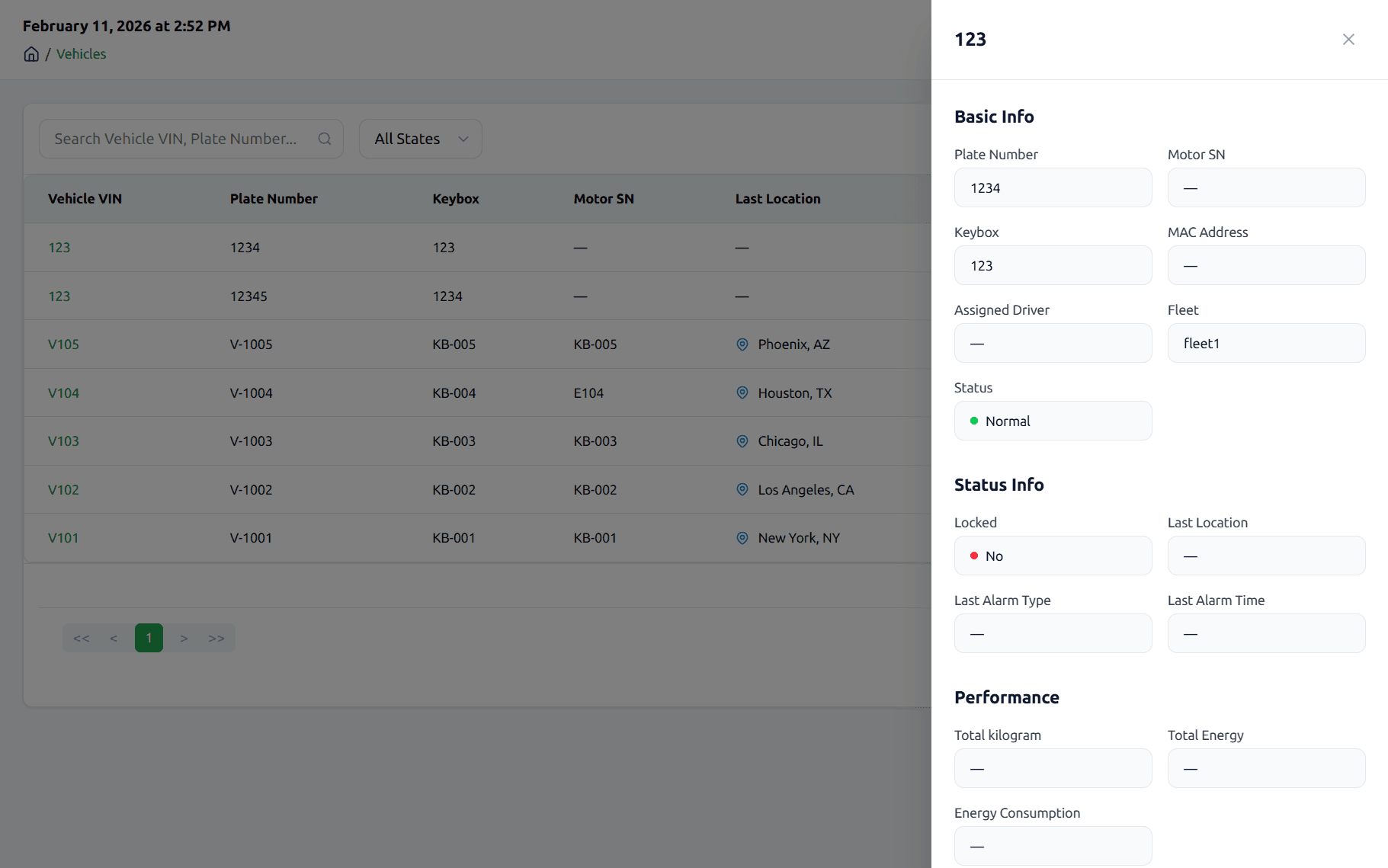Select page 1 in pagination
Image resolution: width=1388 pixels, height=868 pixels.
click(x=149, y=639)
